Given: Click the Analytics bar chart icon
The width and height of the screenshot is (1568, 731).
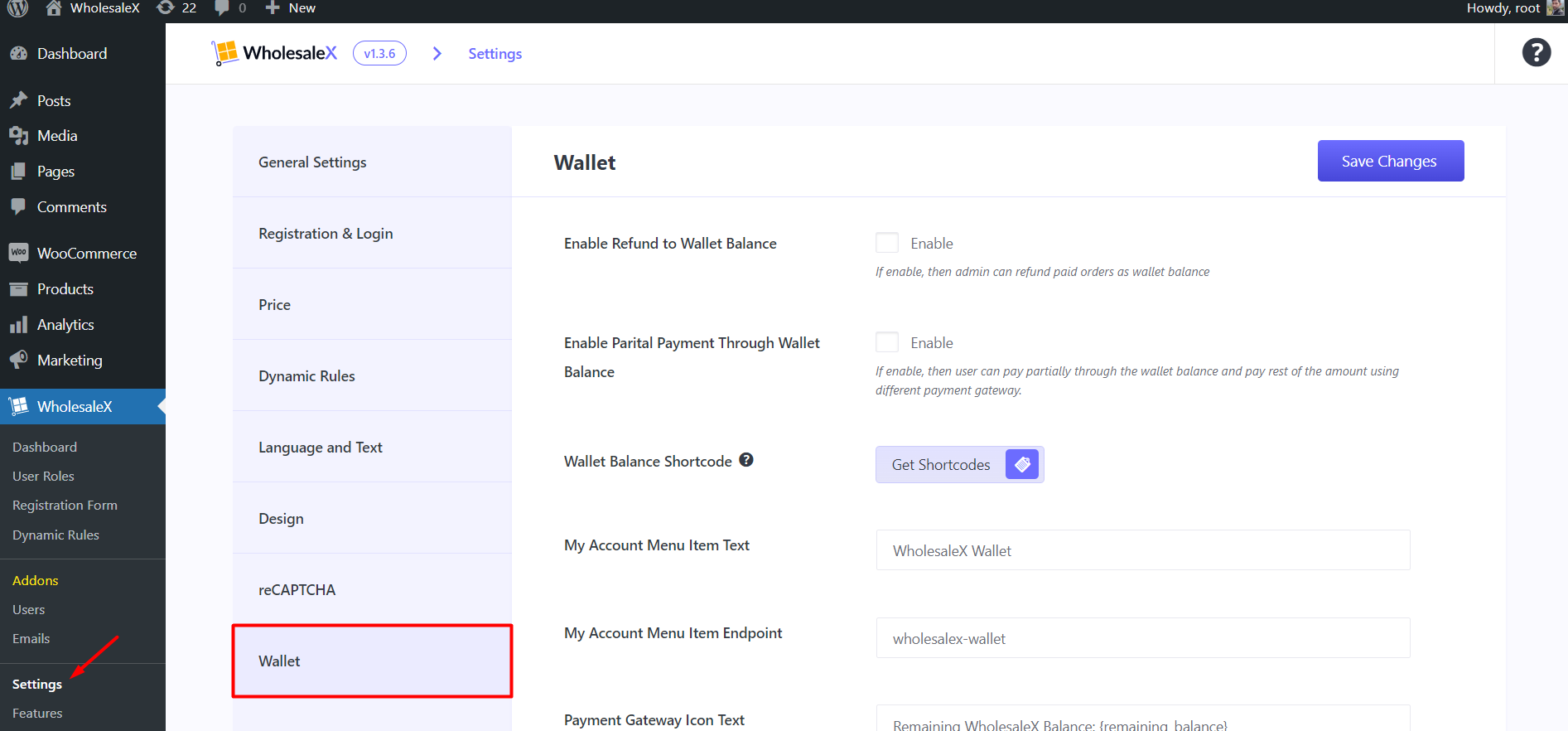Looking at the screenshot, I should pyautogui.click(x=19, y=325).
